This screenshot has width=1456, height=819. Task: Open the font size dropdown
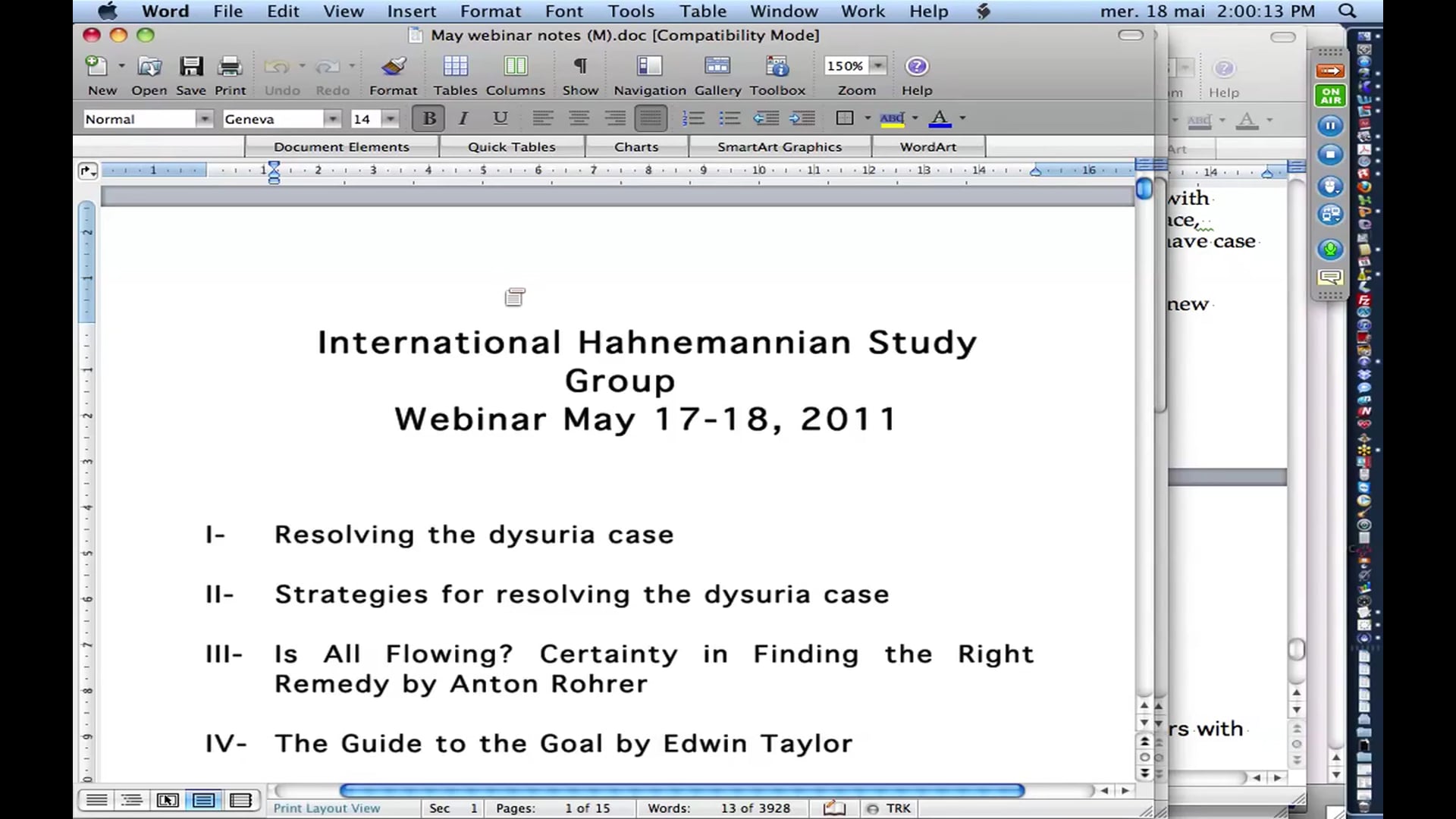389,118
